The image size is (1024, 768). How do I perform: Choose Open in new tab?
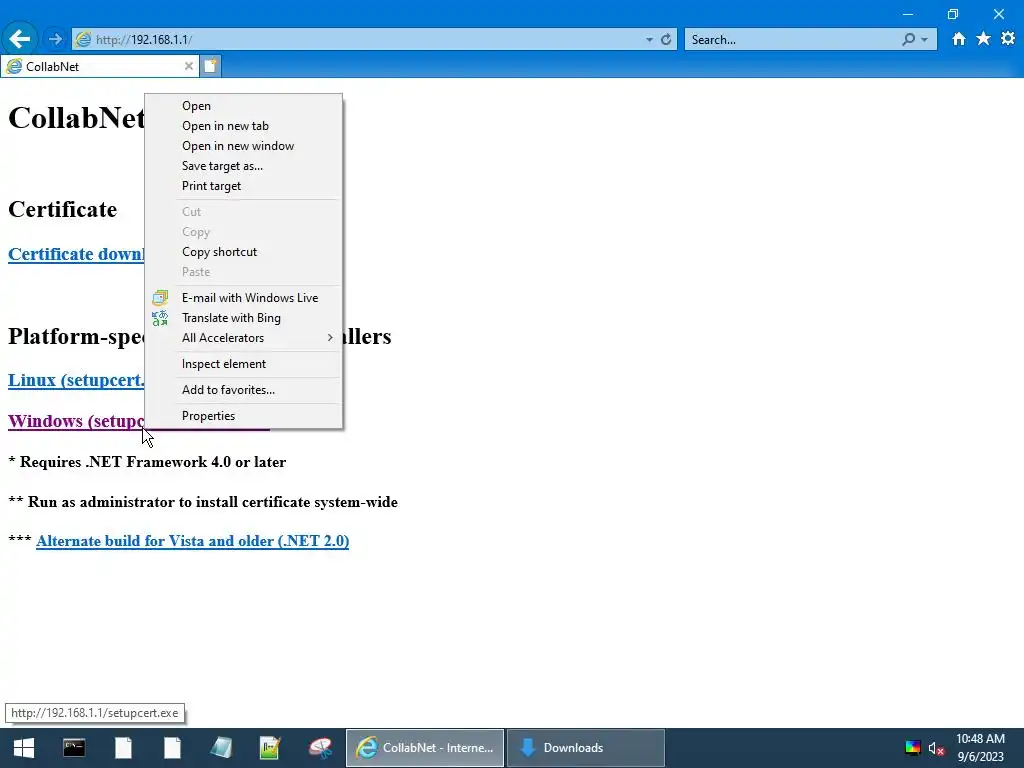(x=243, y=126)
